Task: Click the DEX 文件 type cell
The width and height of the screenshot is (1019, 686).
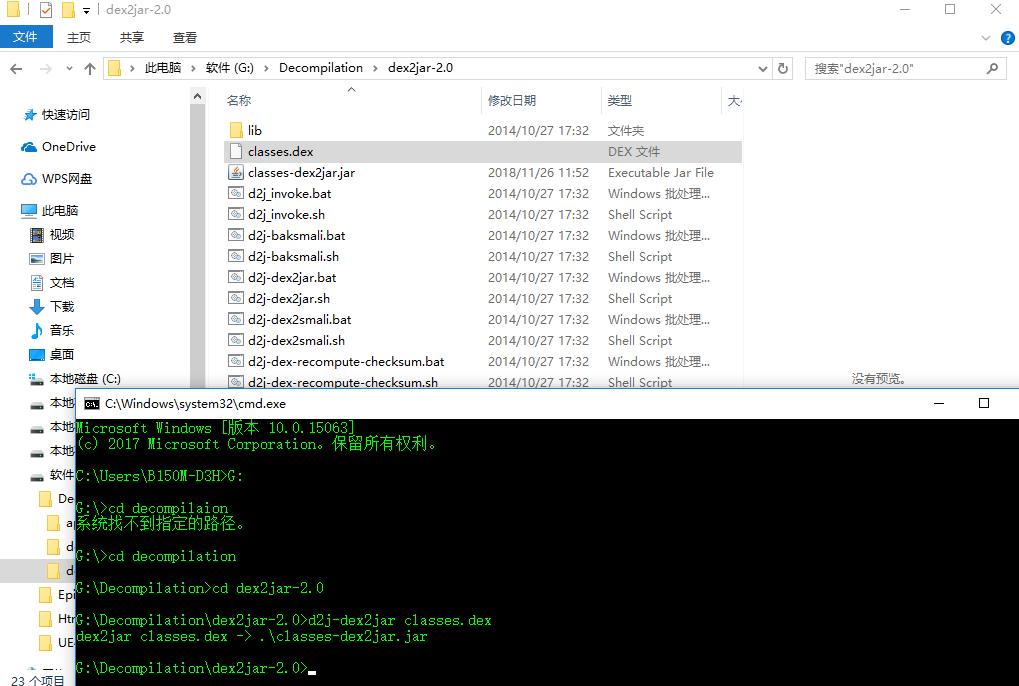Action: click(634, 151)
